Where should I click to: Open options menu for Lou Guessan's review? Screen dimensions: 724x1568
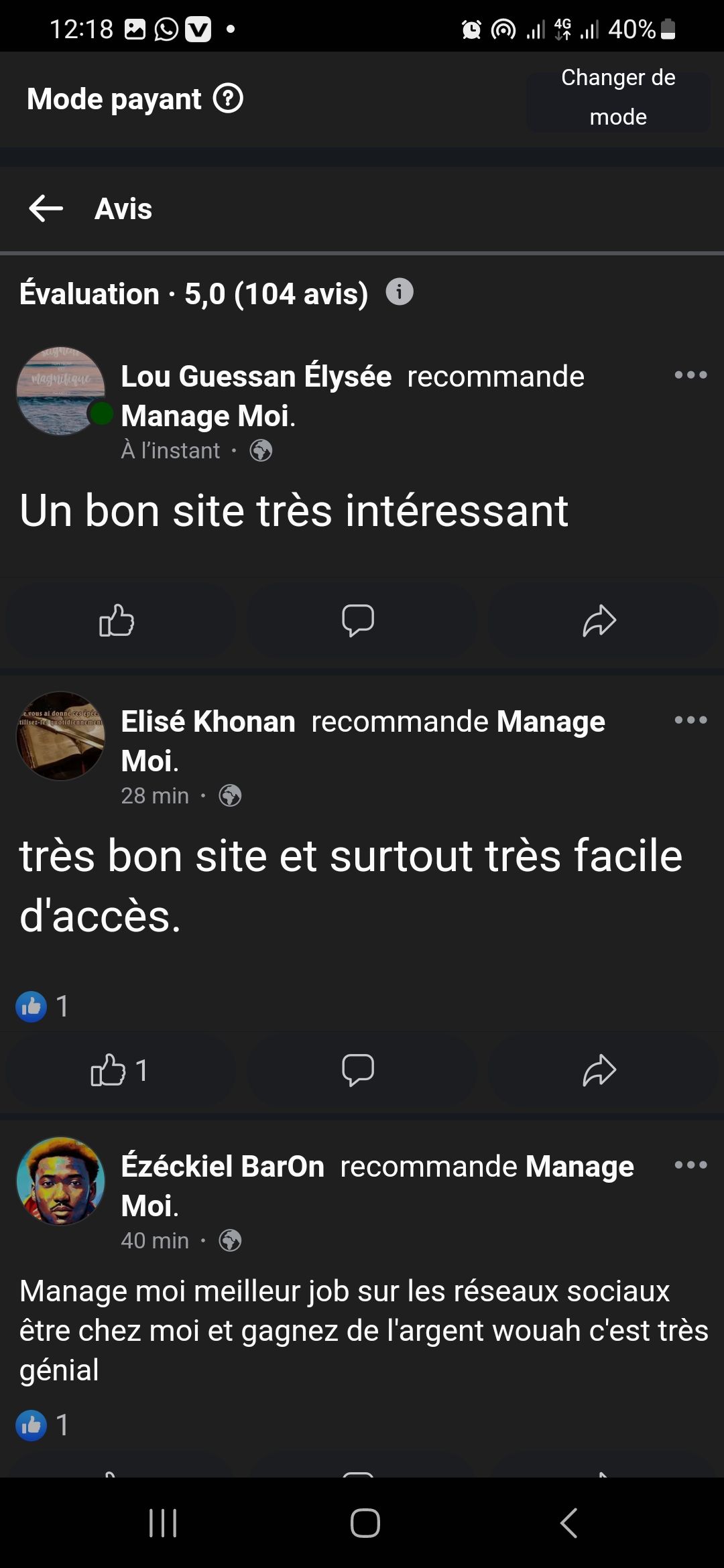pos(690,375)
